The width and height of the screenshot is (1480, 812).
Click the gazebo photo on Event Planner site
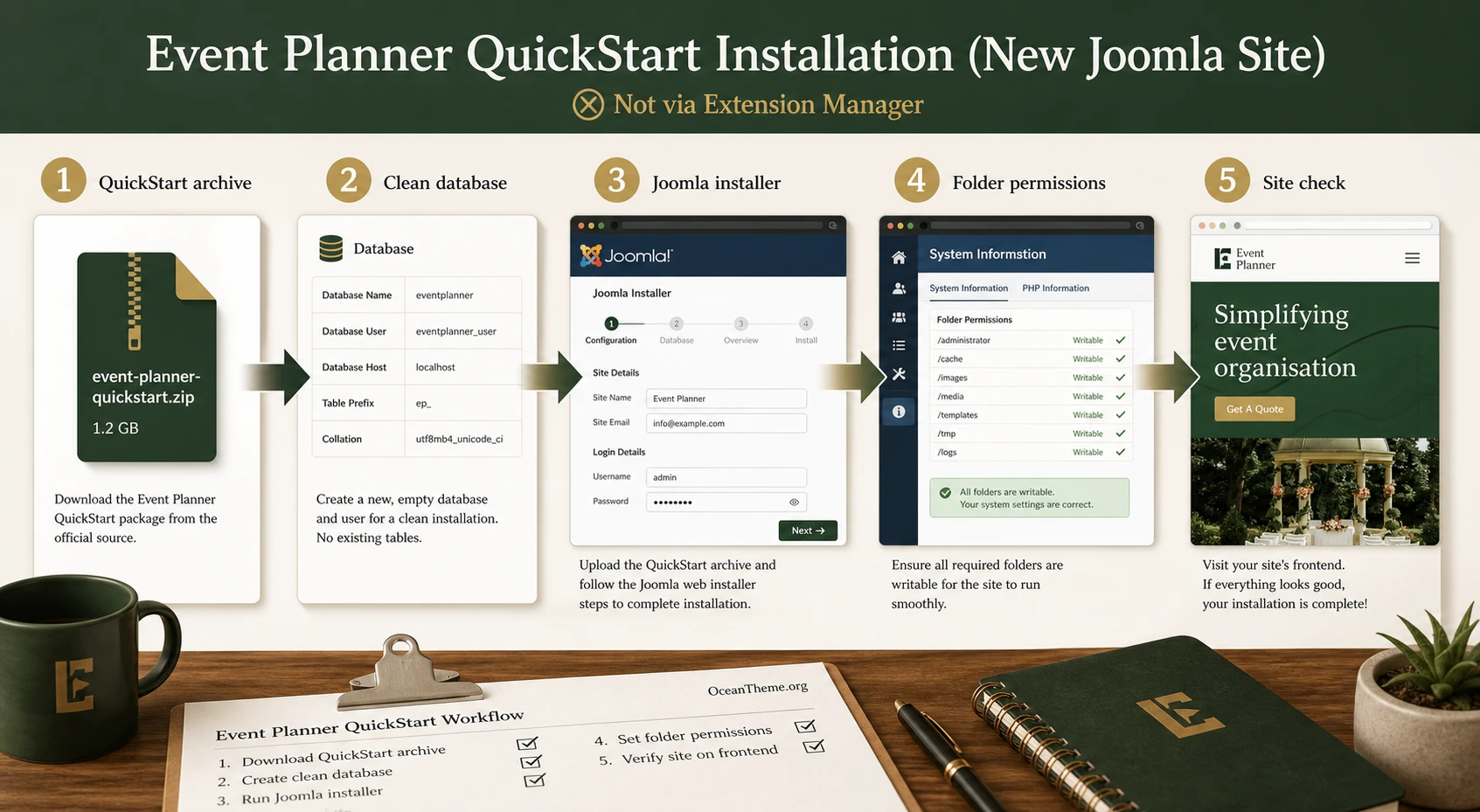pos(1315,491)
